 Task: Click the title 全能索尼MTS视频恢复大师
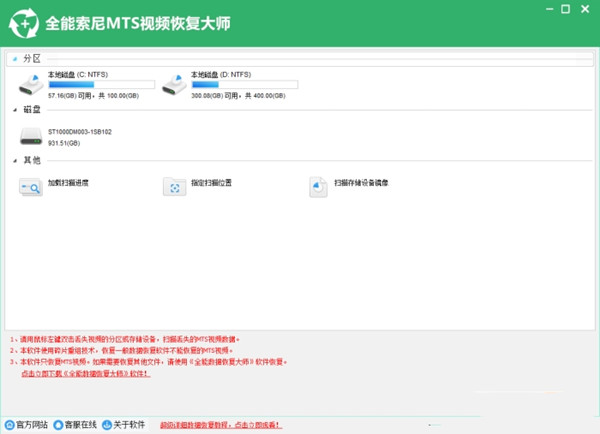point(138,23)
